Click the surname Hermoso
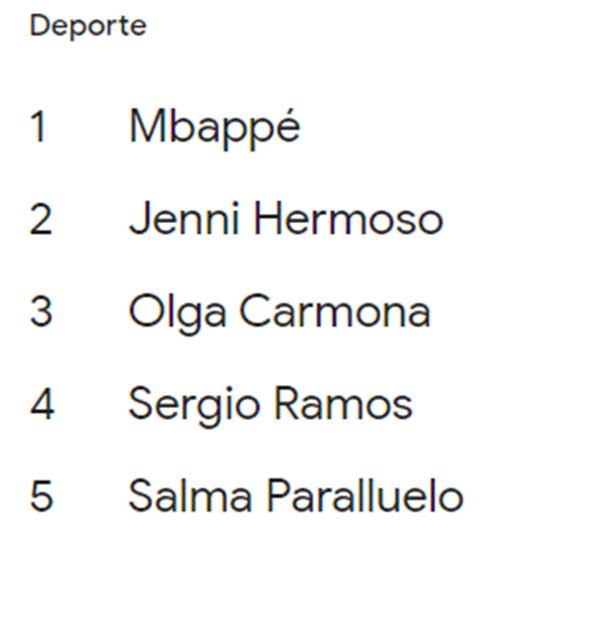Screen dimensions: 600x620 (x=347, y=219)
